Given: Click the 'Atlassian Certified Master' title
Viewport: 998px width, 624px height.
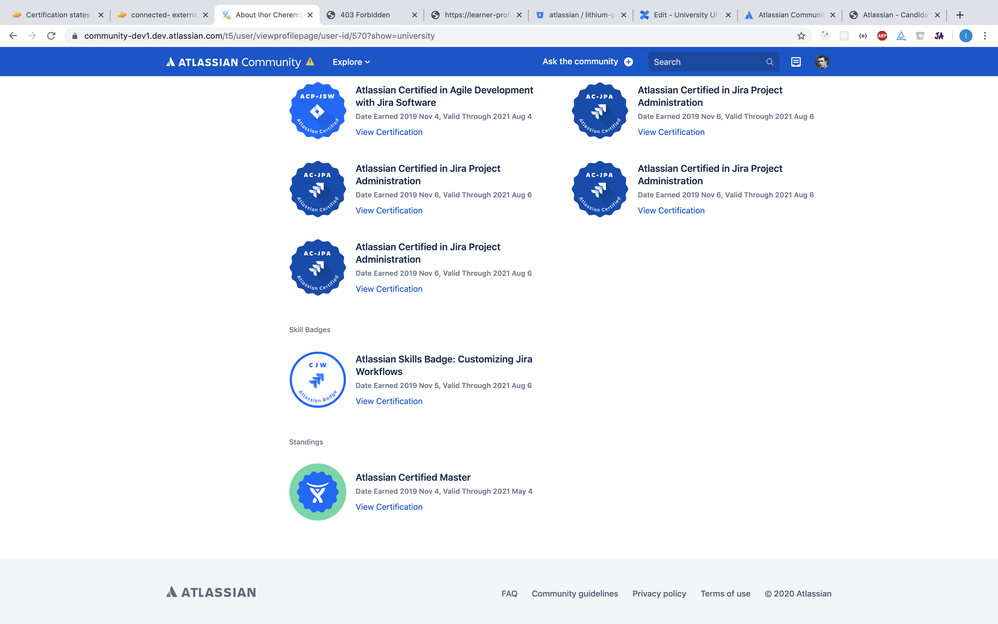Looking at the screenshot, I should tap(413, 478).
